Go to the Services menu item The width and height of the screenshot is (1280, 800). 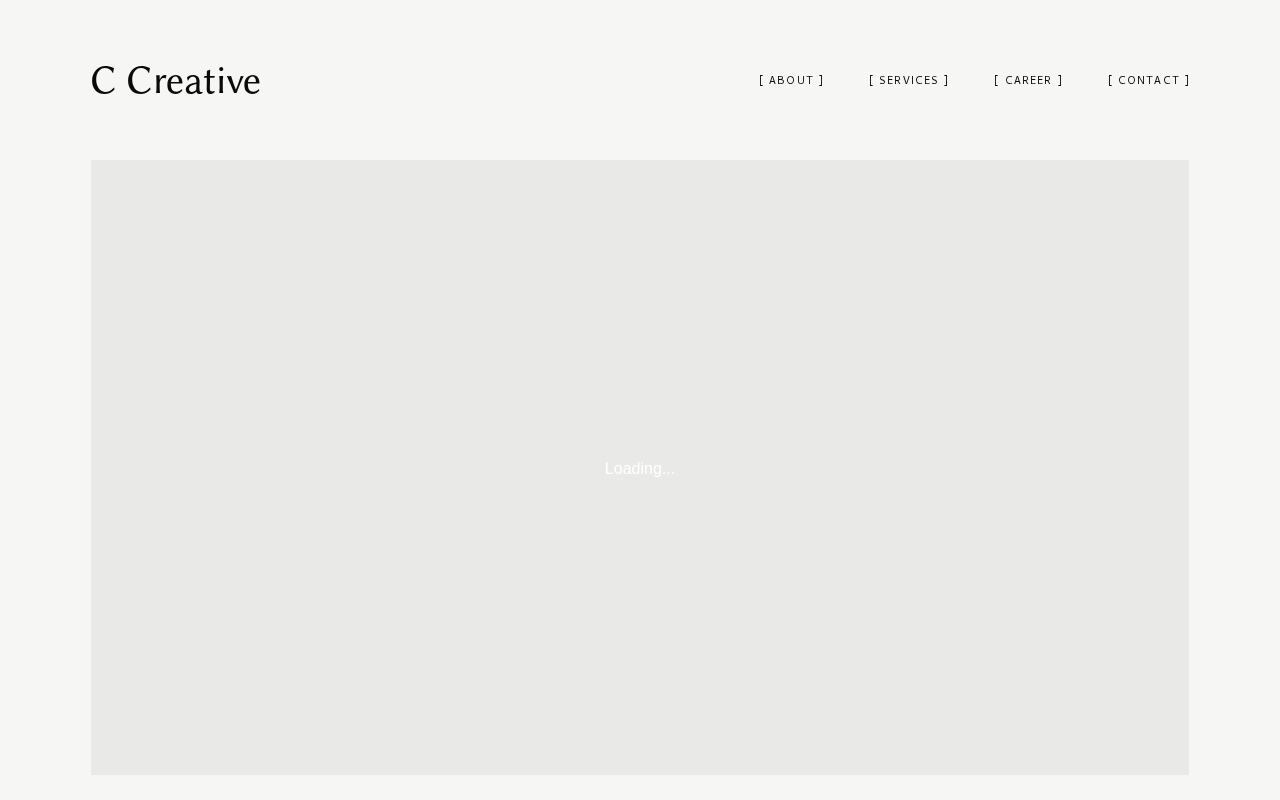[x=909, y=80]
